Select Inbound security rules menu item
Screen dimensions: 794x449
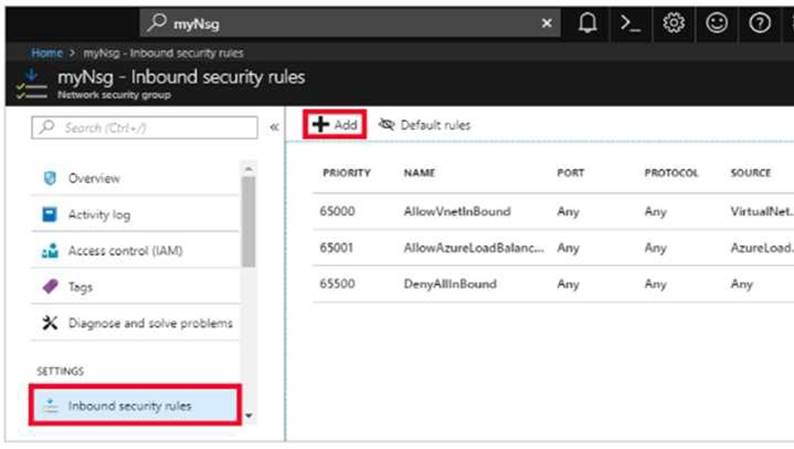pos(135,405)
